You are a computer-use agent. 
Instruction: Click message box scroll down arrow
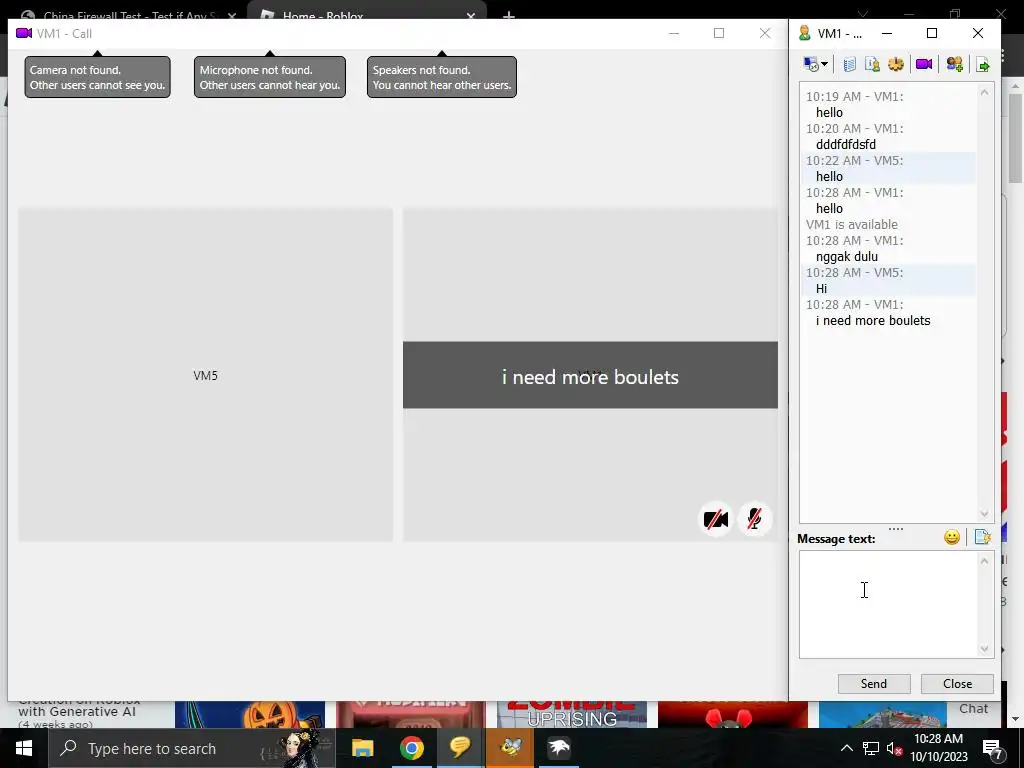click(x=984, y=648)
